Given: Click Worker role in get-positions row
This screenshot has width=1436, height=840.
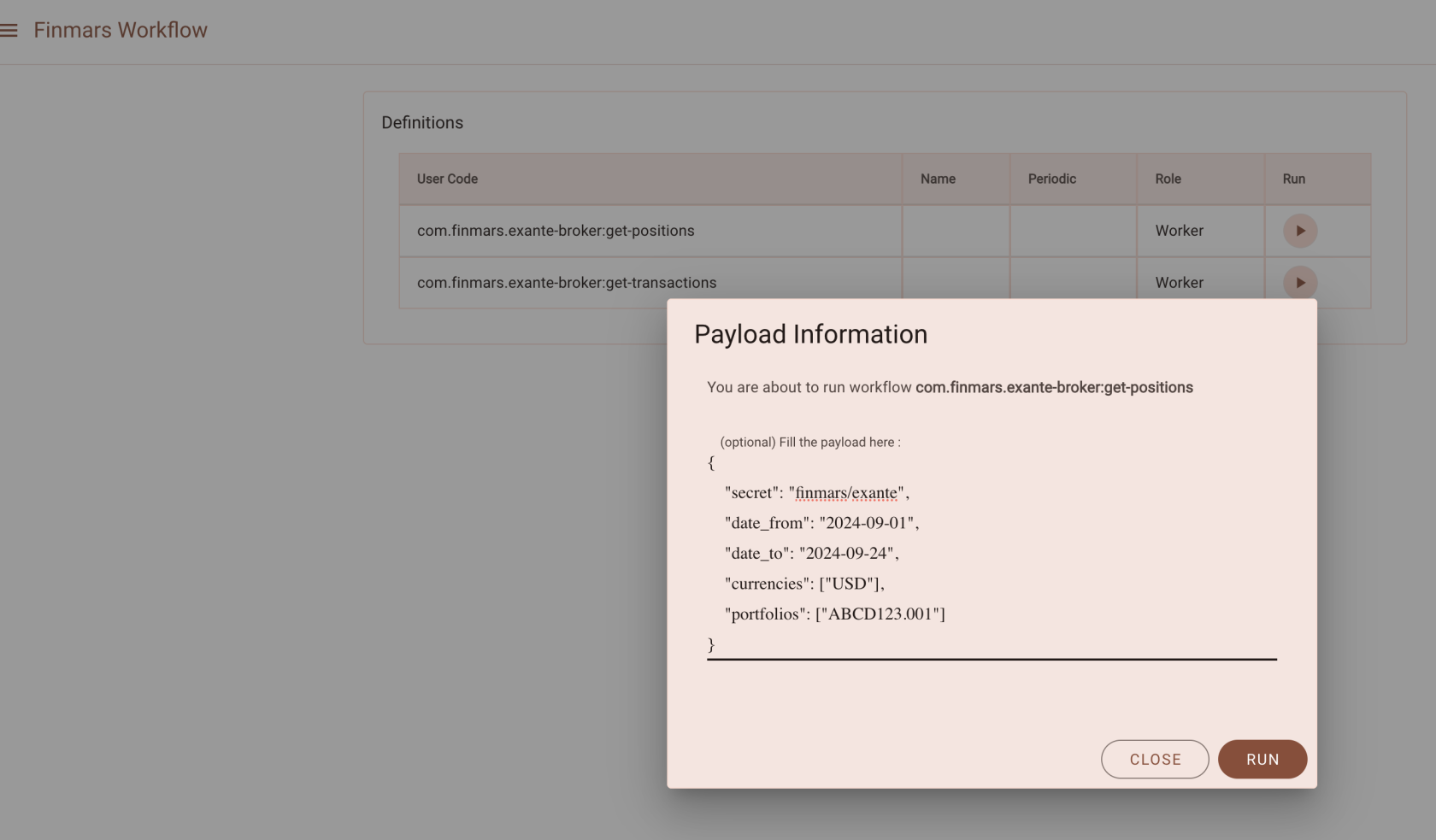Looking at the screenshot, I should 1179,231.
